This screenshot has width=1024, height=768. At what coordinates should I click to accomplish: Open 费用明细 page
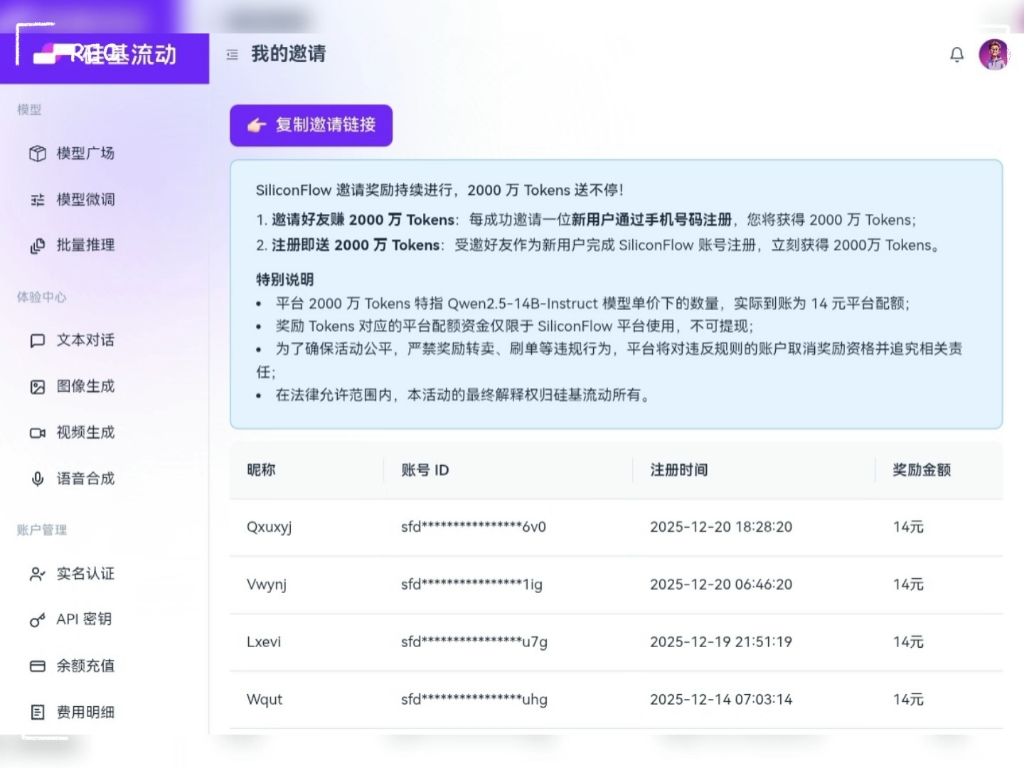[85, 712]
